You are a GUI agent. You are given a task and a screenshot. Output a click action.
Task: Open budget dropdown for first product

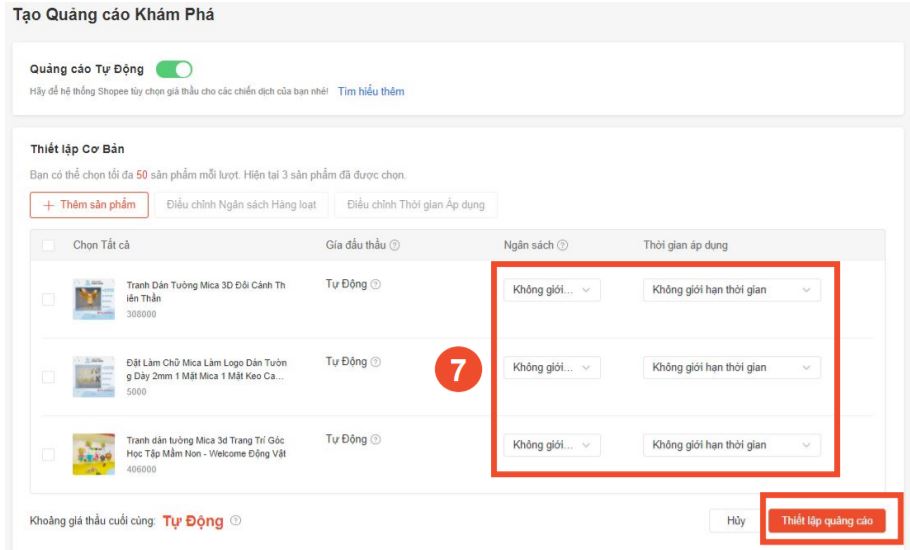551,290
